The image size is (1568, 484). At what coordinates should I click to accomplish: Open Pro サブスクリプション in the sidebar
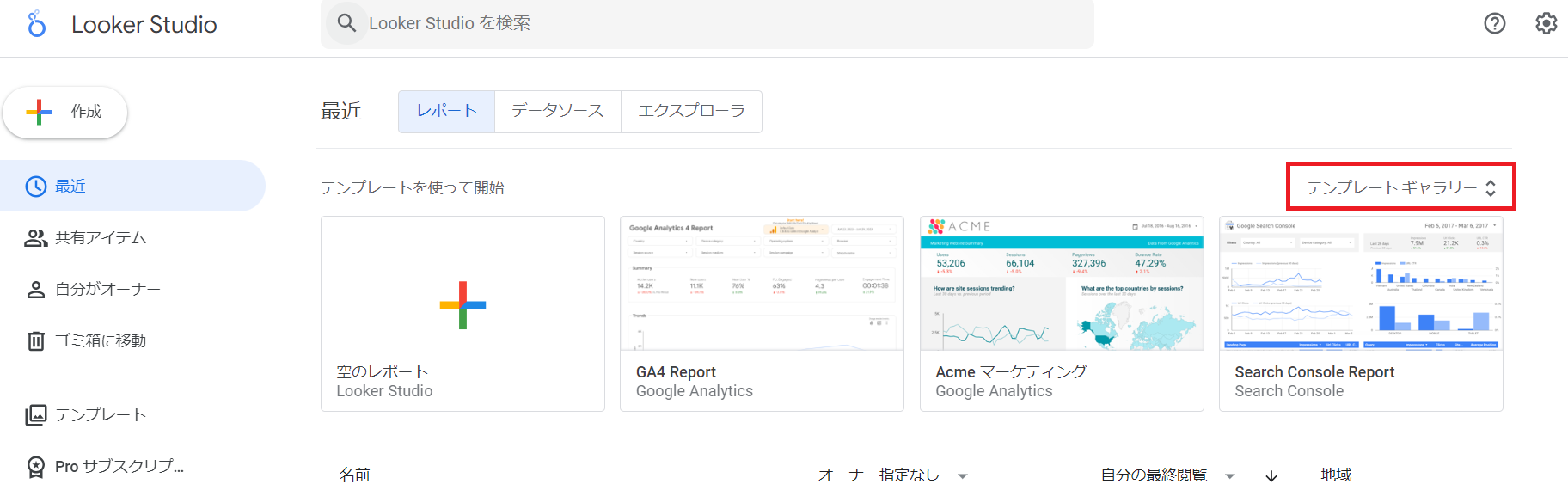click(x=132, y=467)
